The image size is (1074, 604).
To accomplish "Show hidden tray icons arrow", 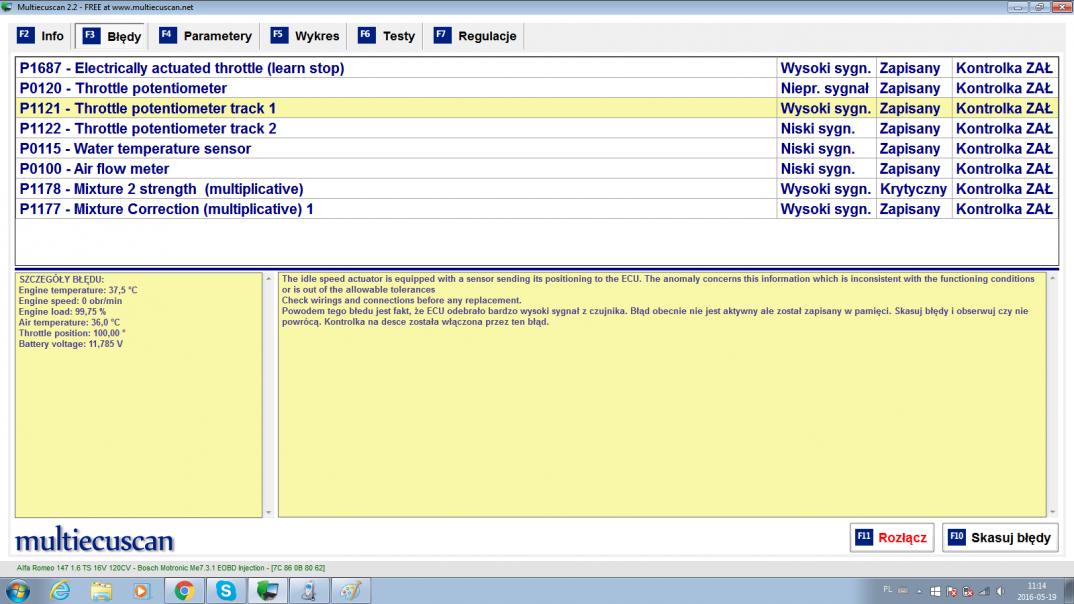I will (x=919, y=591).
